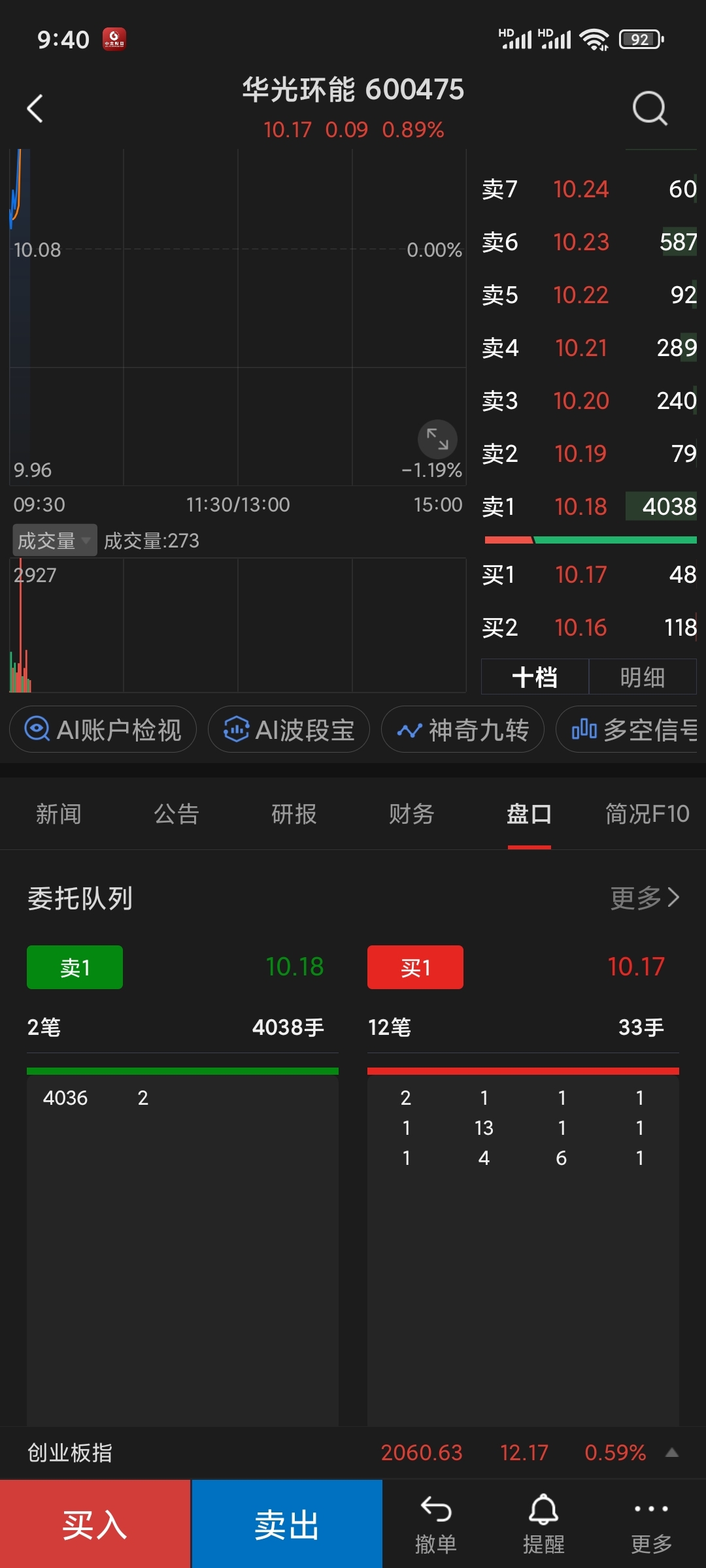Tap the 4038手 sell queue total
The image size is (706, 1568).
coord(288,1027)
